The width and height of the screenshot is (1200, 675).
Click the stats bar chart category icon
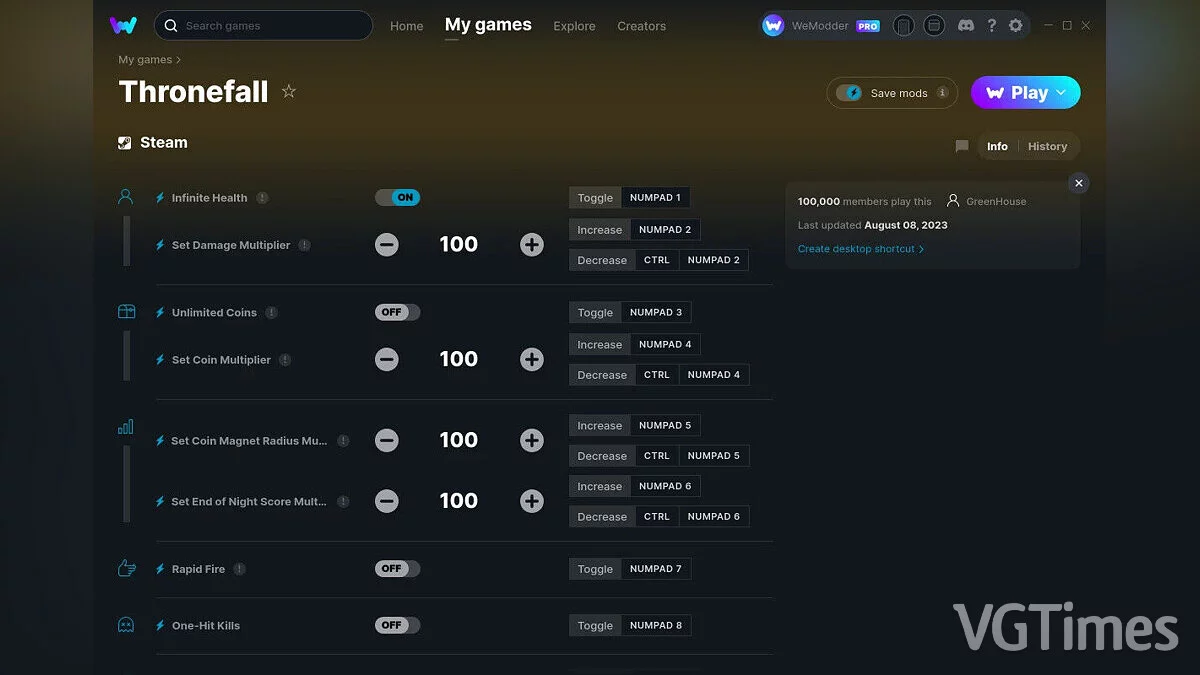(126, 427)
